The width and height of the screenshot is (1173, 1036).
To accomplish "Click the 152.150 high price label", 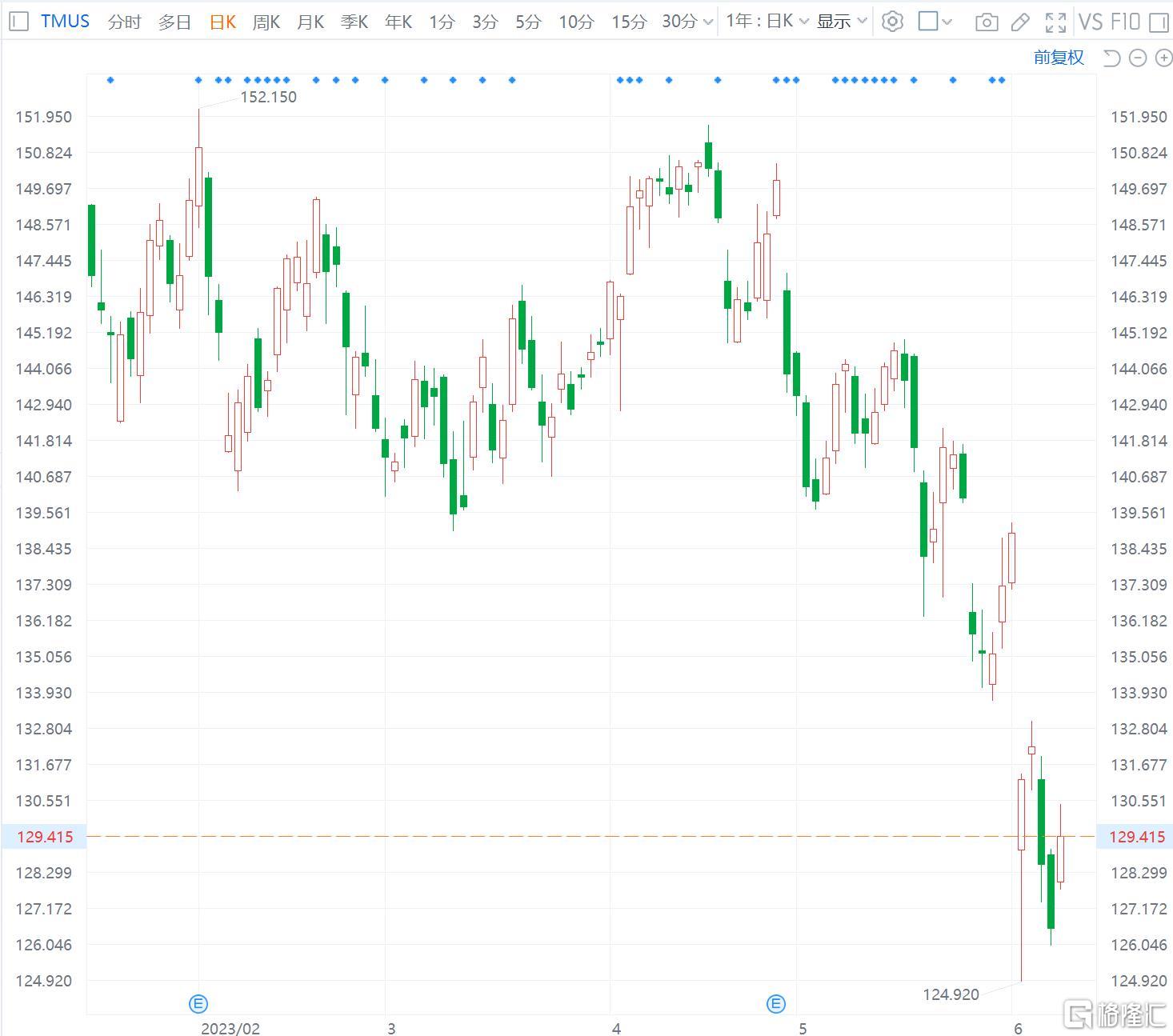I will pos(268,97).
